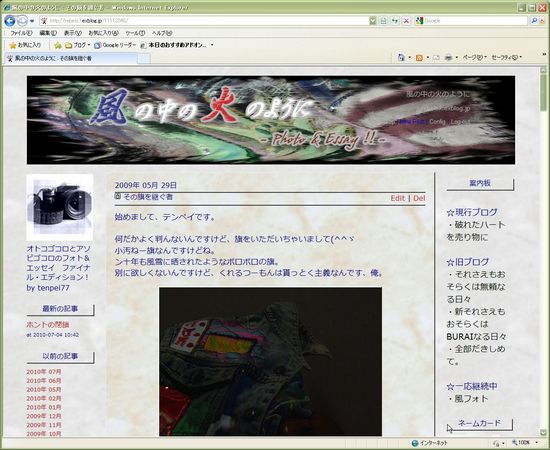Open the ツール menu
The image size is (550, 450).
pos(135,33)
